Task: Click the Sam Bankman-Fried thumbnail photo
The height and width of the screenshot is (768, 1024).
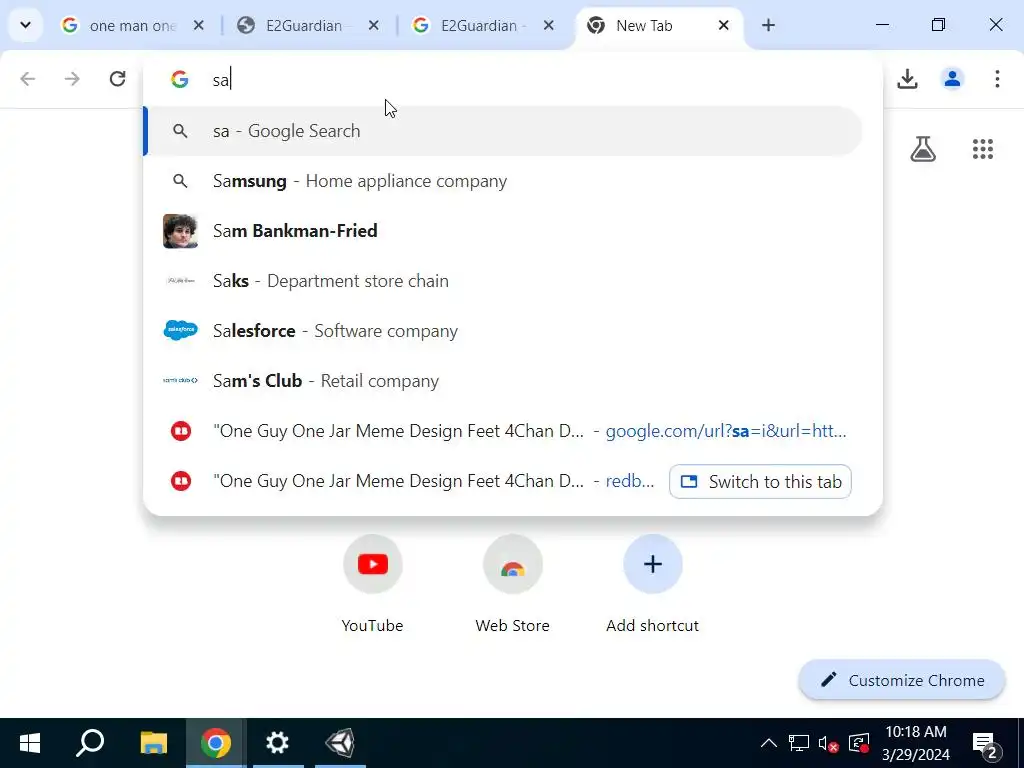Action: pyautogui.click(x=180, y=231)
